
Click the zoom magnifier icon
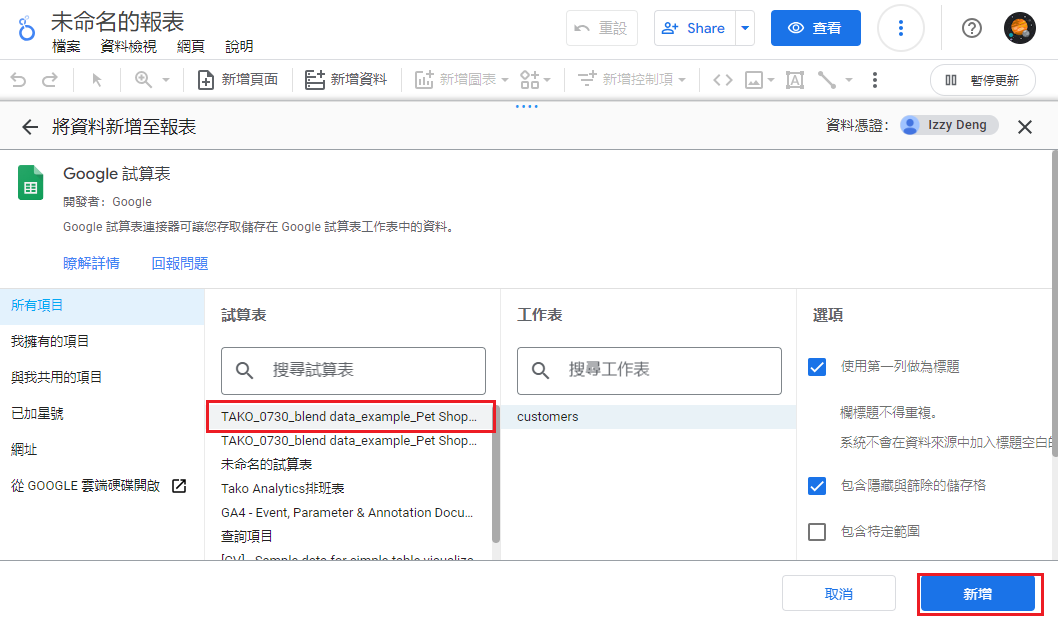tap(143, 80)
